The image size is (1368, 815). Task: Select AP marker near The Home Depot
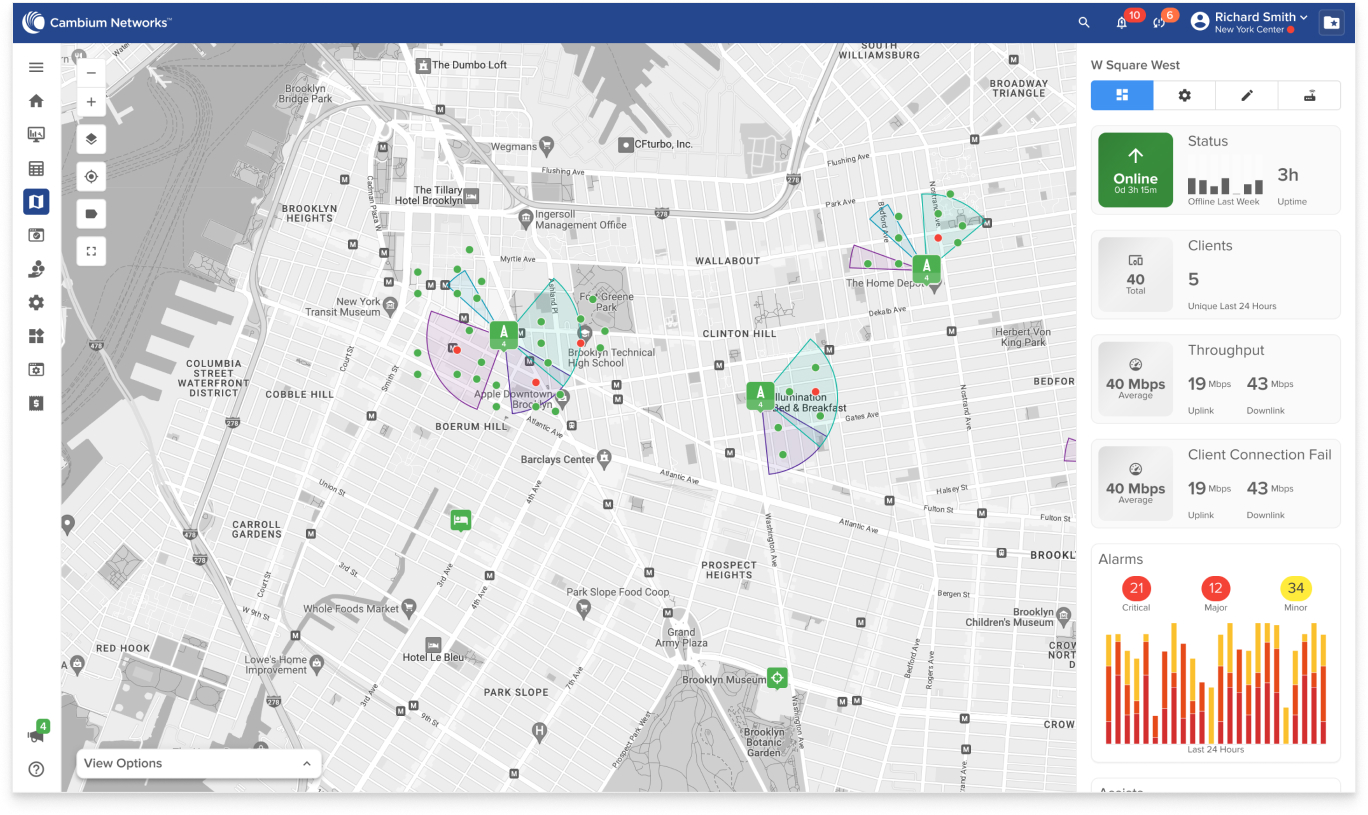[927, 269]
